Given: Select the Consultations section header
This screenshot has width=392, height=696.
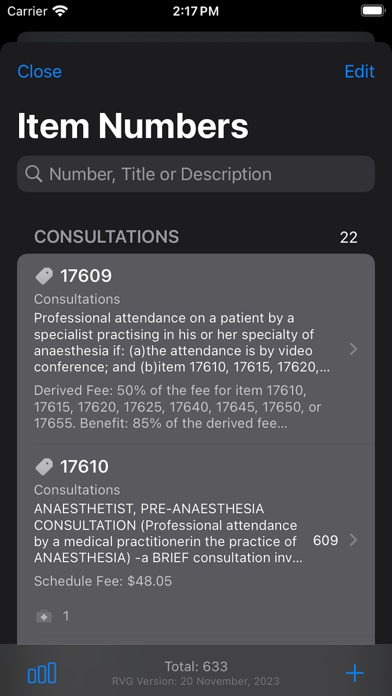Looking at the screenshot, I should [x=107, y=237].
